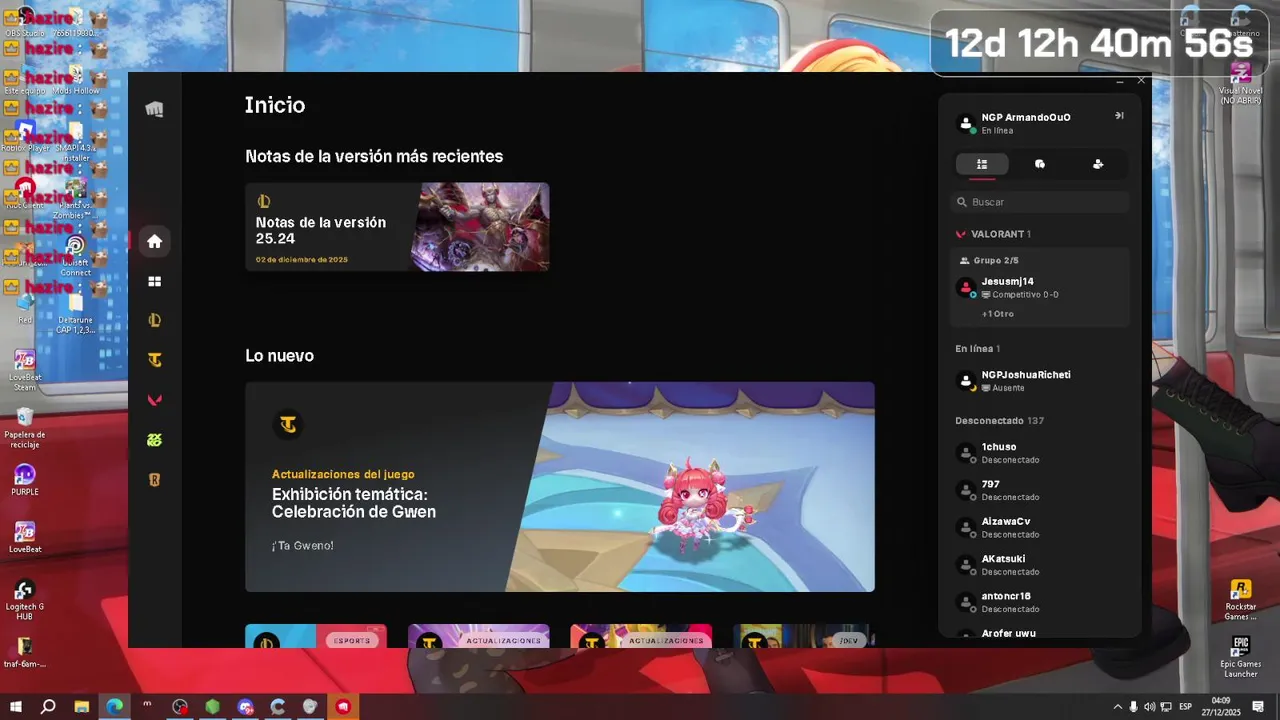Click League icon on the patch notes card

[x=264, y=201]
